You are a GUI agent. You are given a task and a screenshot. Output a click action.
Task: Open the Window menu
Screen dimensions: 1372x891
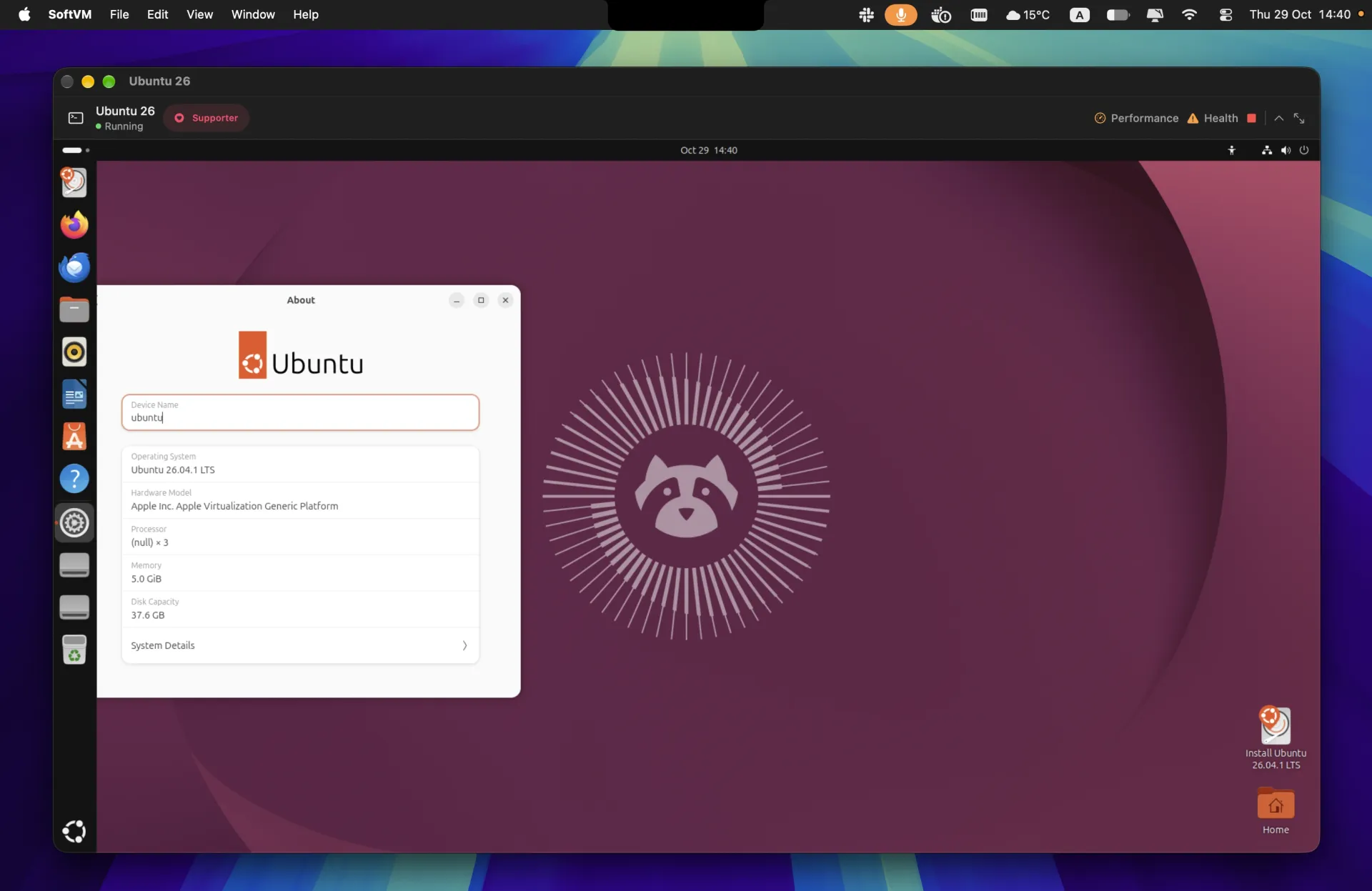[253, 14]
